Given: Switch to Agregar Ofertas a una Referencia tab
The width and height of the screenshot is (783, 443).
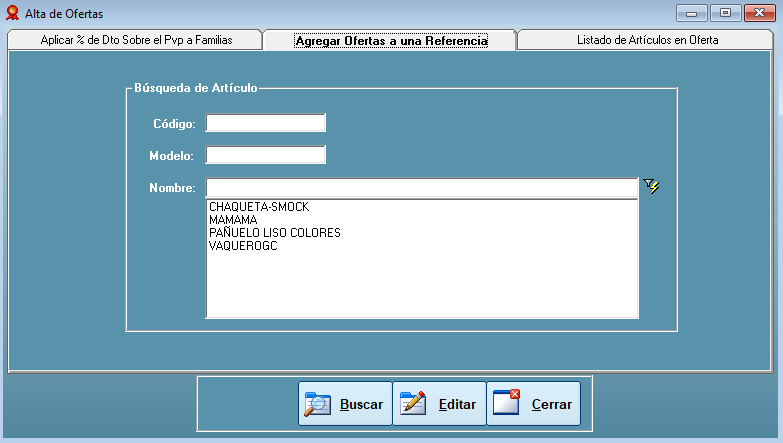Looking at the screenshot, I should (x=391, y=40).
